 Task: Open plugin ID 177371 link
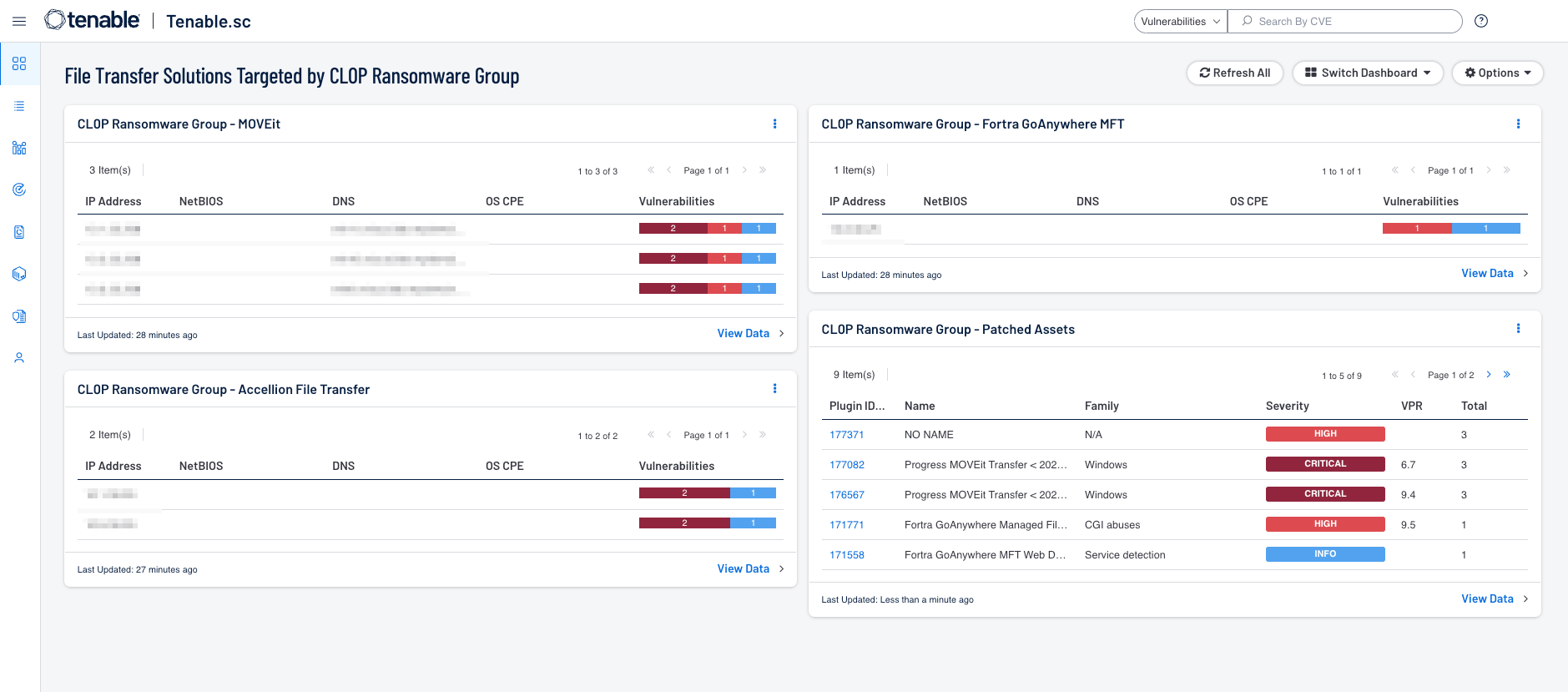pos(846,435)
